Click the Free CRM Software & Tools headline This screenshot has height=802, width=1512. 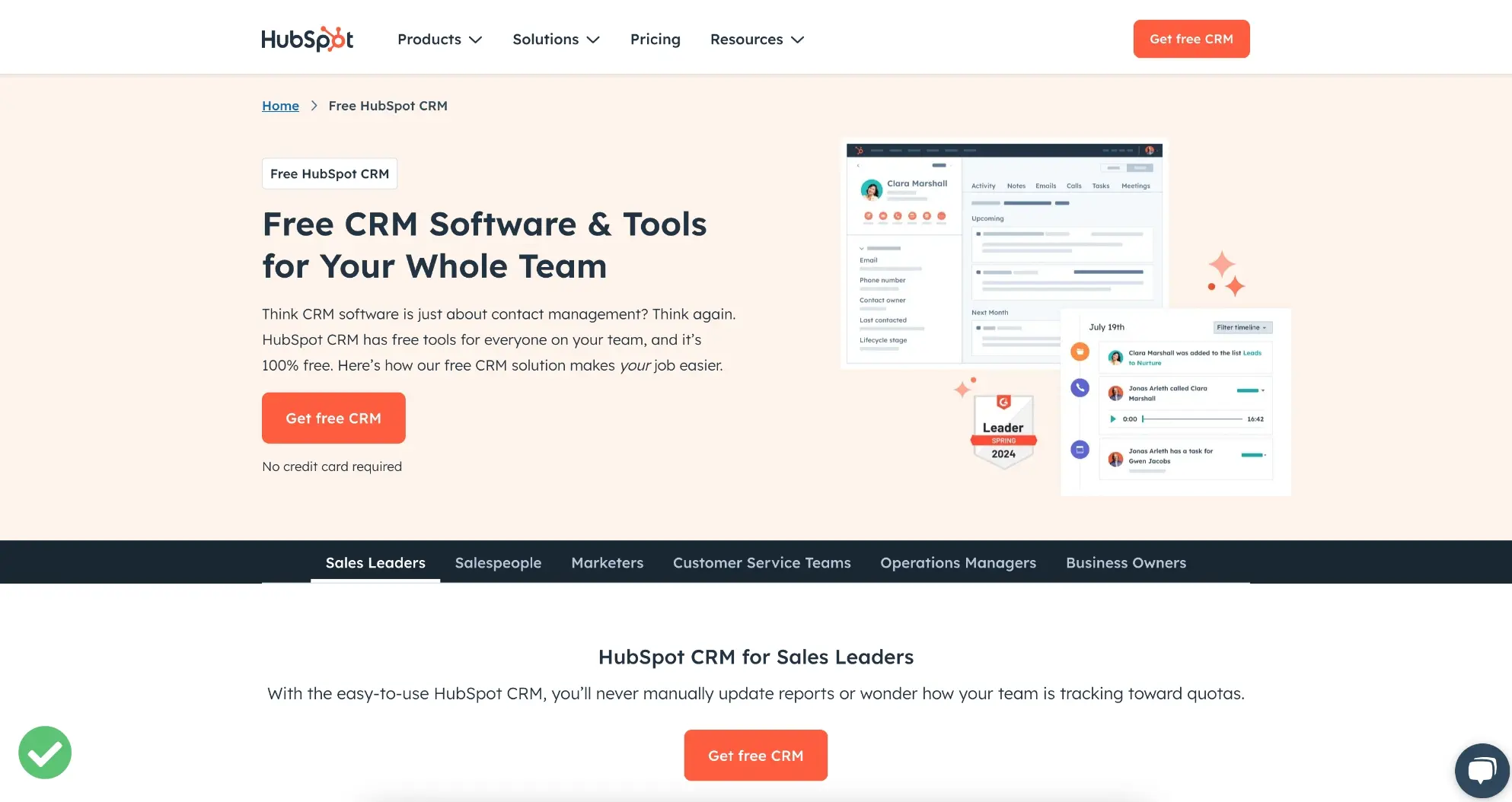(x=484, y=245)
